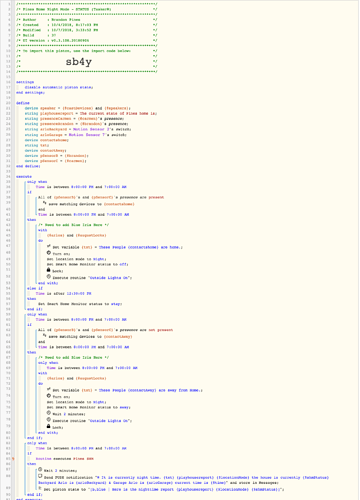The width and height of the screenshot is (360, 500).
Task: Select the 'device speaker' definition line
Action: (x=78, y=108)
